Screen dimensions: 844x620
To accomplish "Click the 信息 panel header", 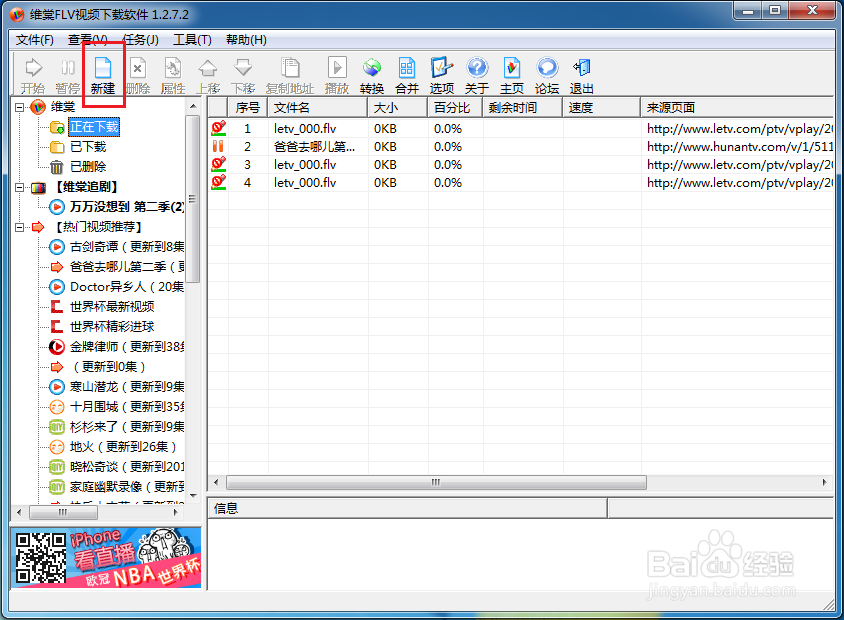I will (407, 508).
